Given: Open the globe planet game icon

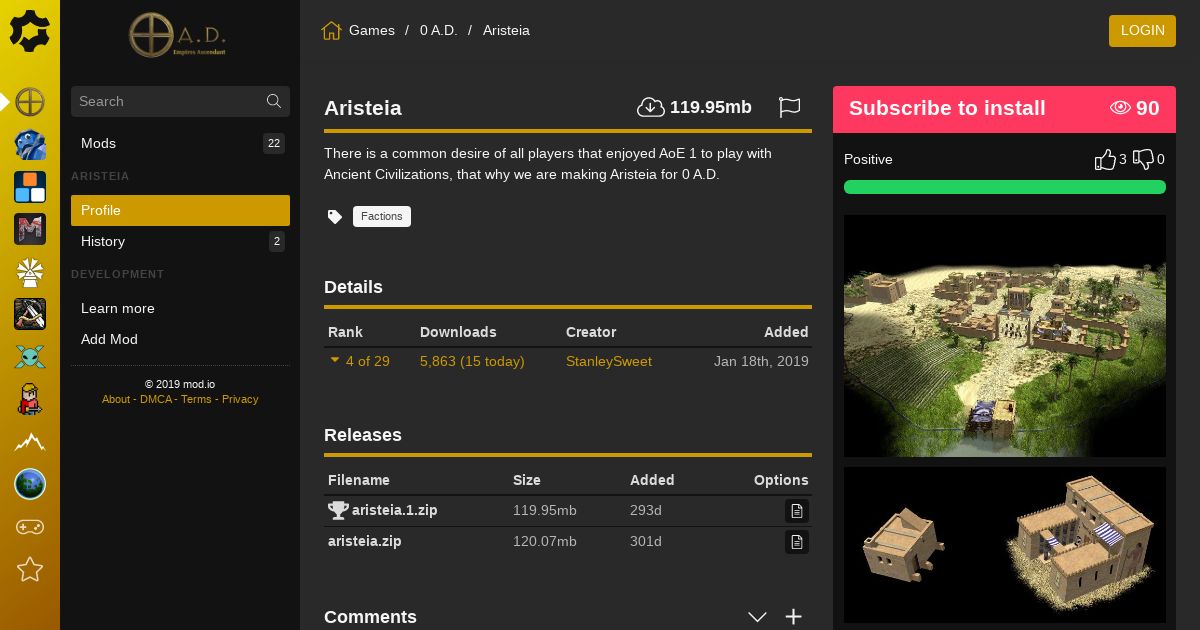Looking at the screenshot, I should (30, 484).
